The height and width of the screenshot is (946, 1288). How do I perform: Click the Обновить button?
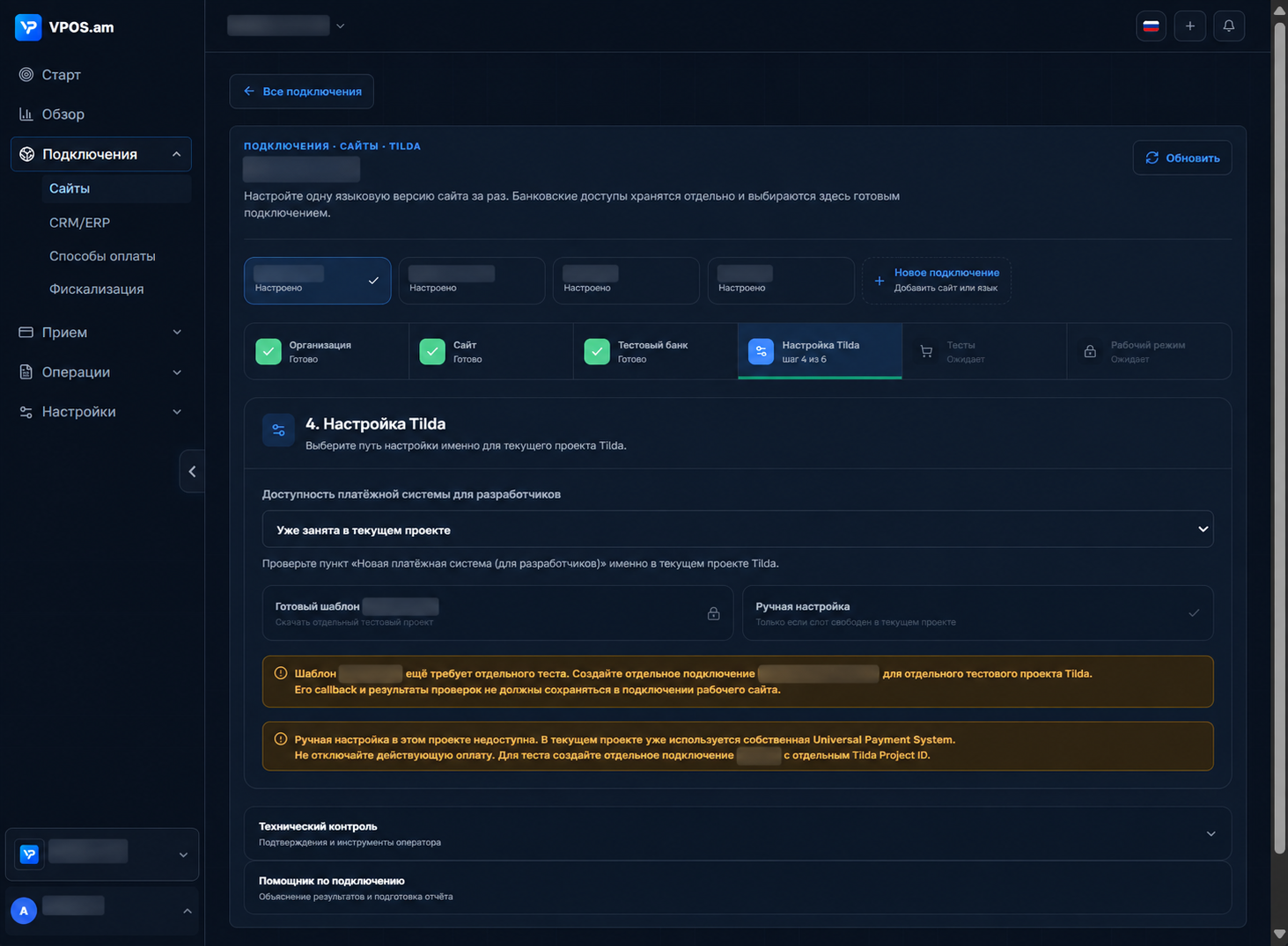[x=1182, y=158]
